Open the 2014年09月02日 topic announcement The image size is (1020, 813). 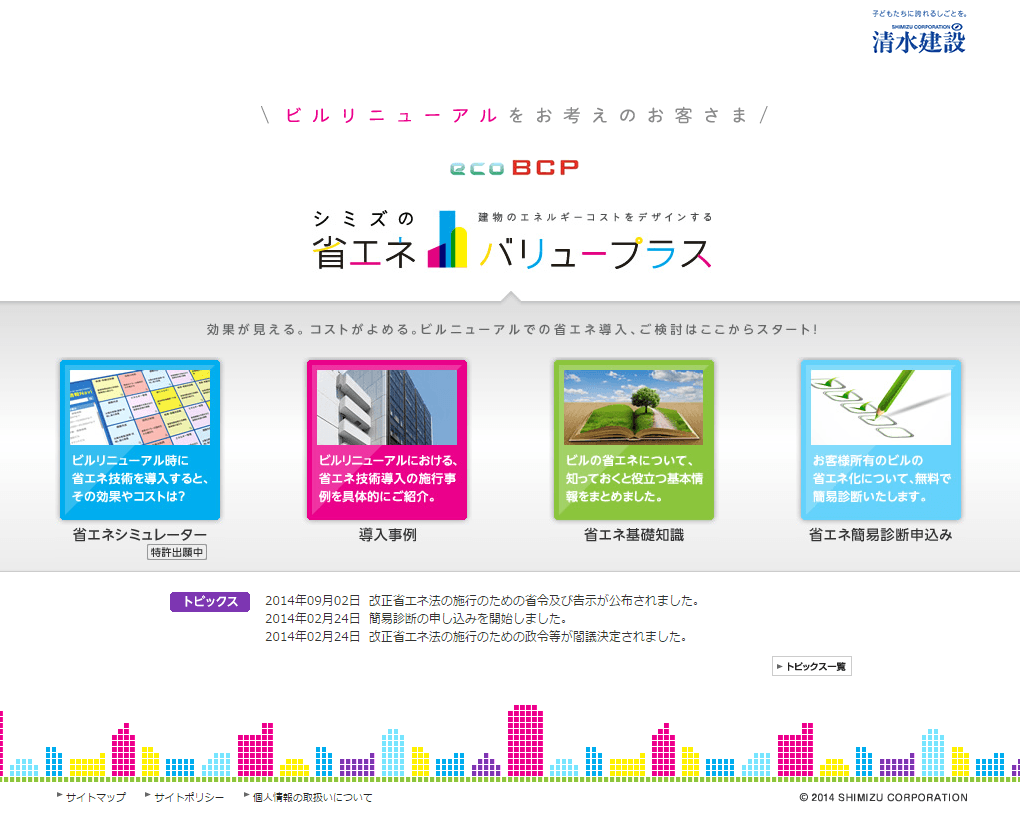point(483,600)
